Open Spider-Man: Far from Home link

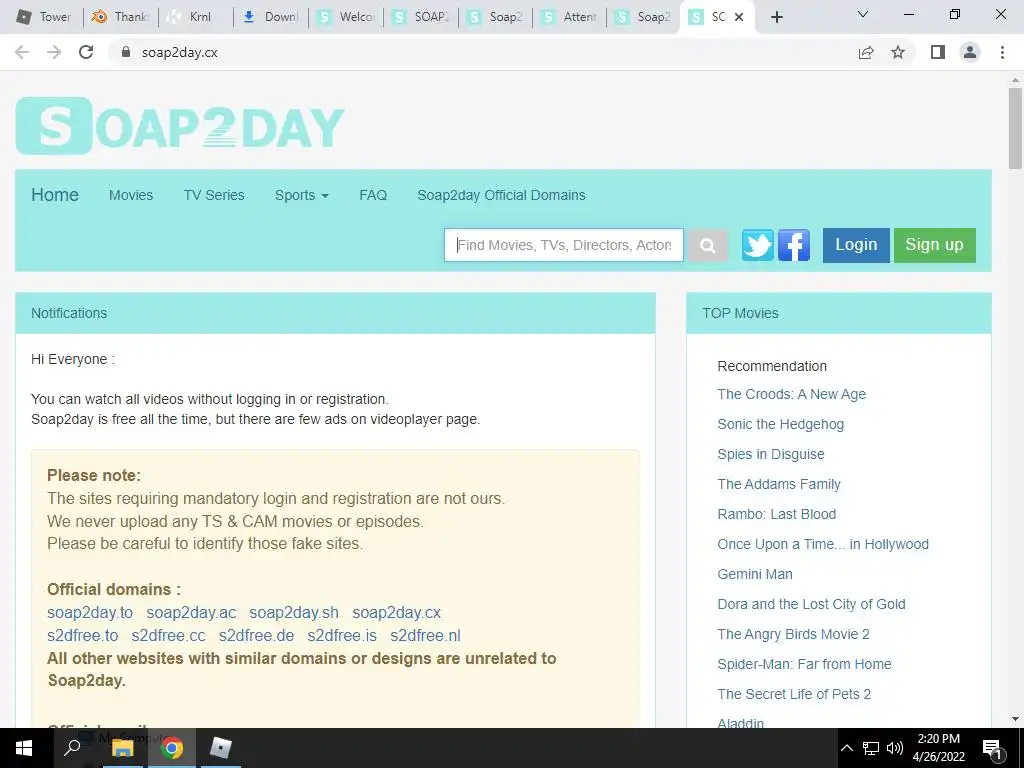804,665
